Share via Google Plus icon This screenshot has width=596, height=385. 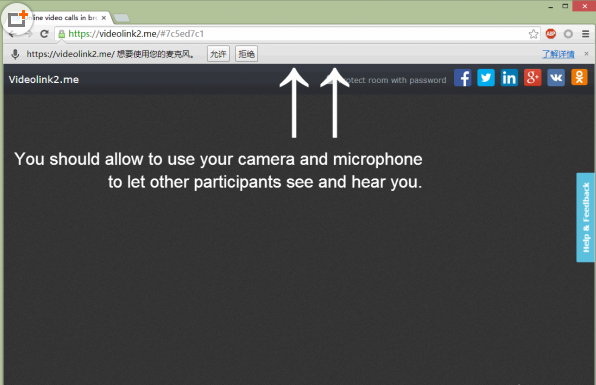click(533, 78)
